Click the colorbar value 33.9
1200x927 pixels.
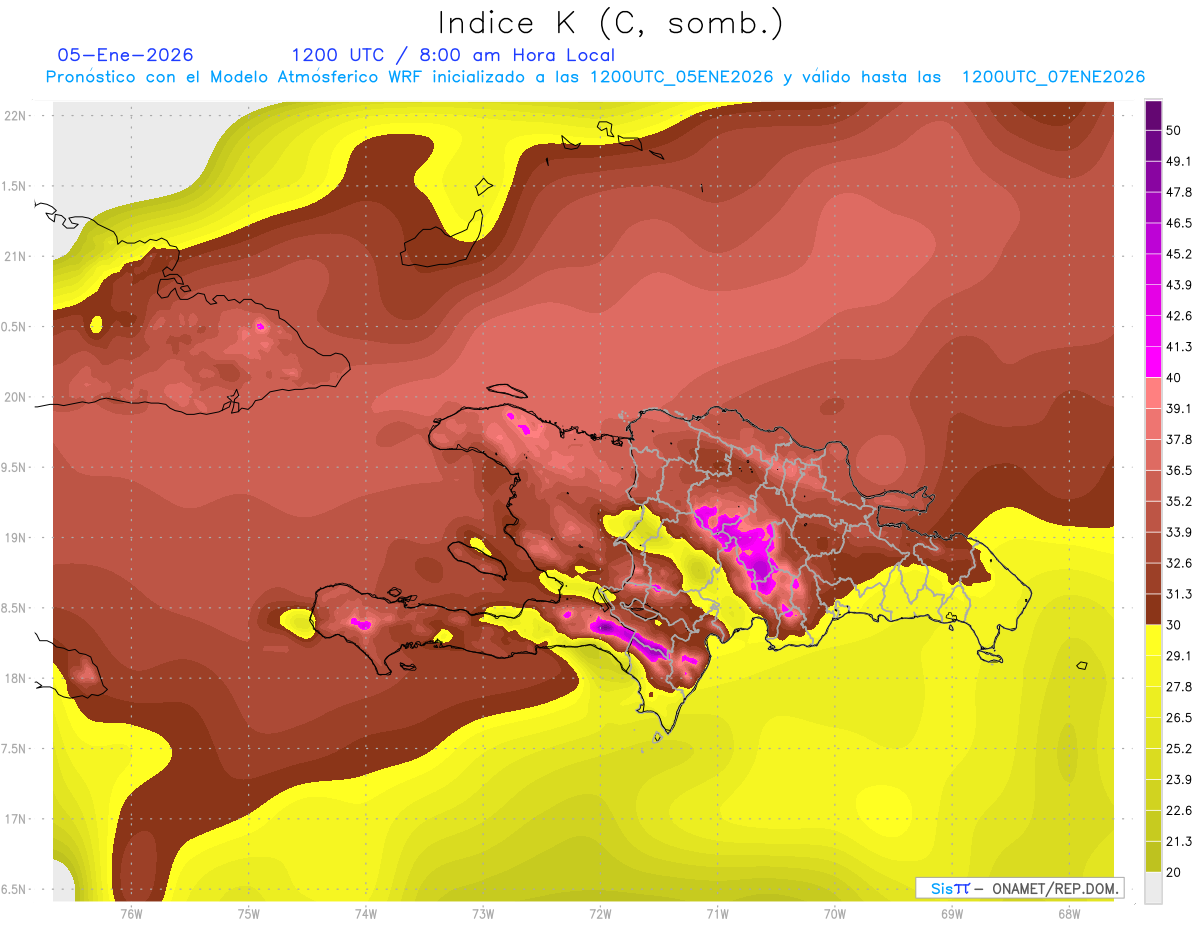(x=1179, y=532)
